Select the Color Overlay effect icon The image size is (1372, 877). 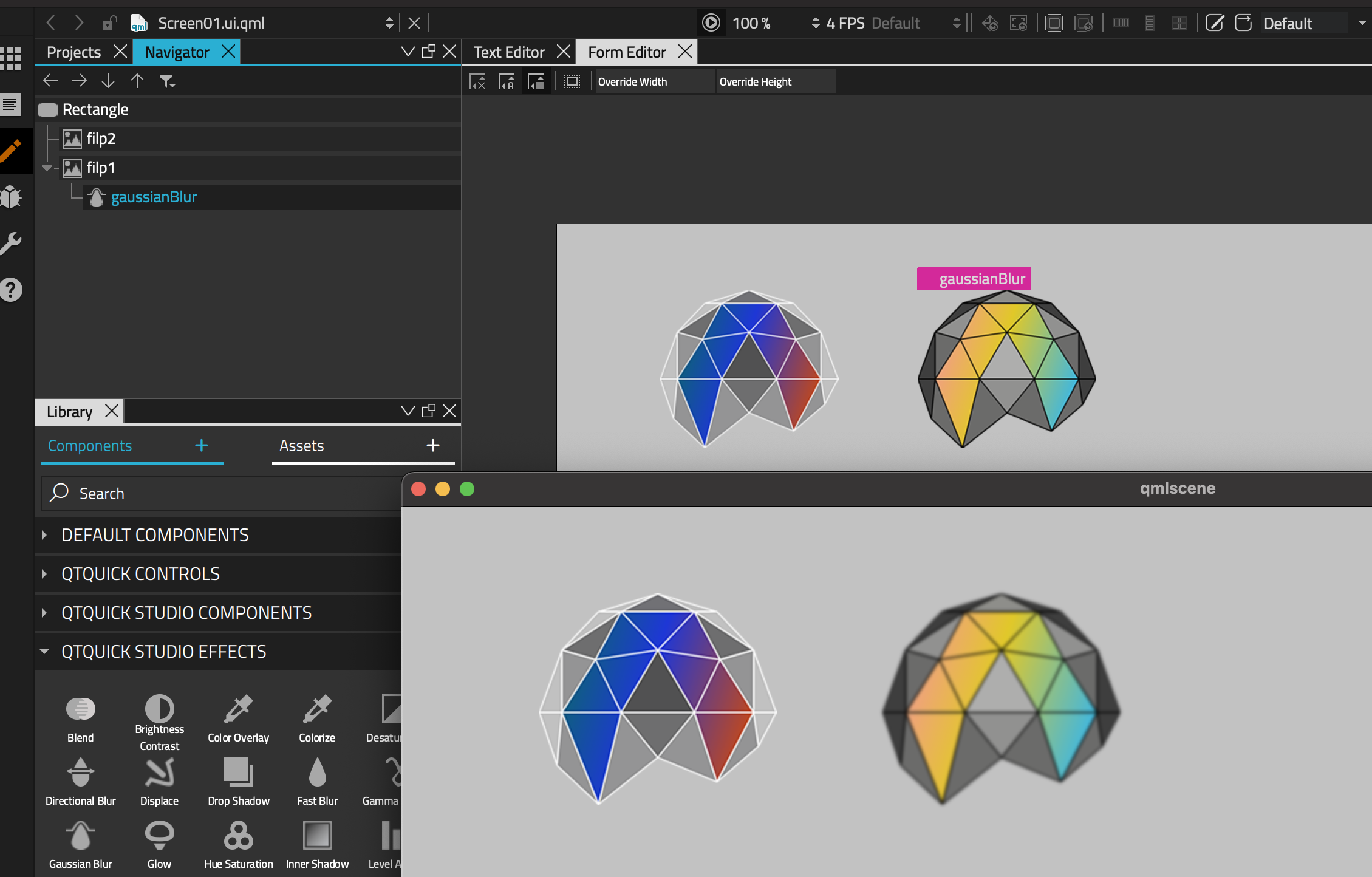tap(238, 709)
